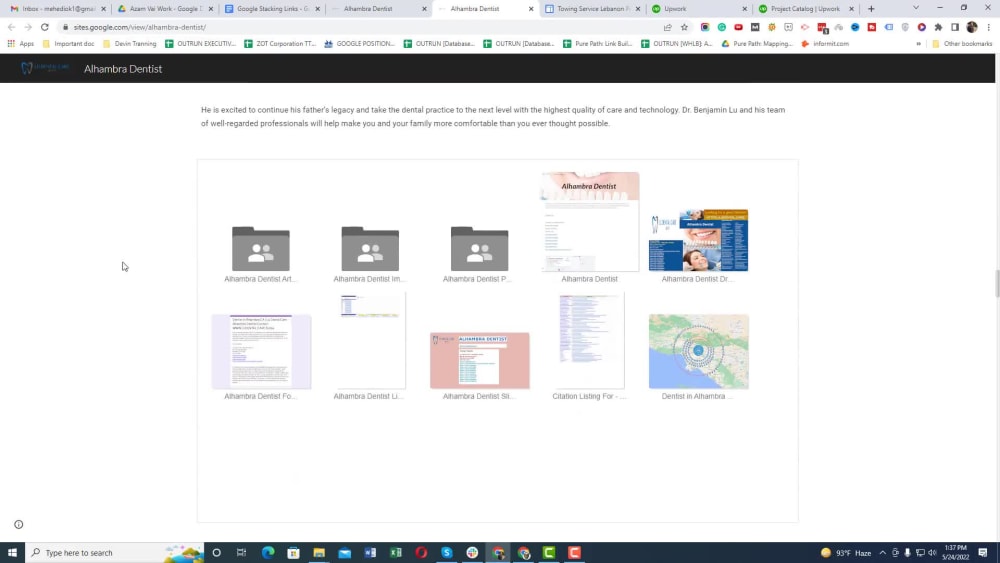Open the Alhambra Dentist Fo... form thumbnail
Screen dimensions: 1000x563
261,351
